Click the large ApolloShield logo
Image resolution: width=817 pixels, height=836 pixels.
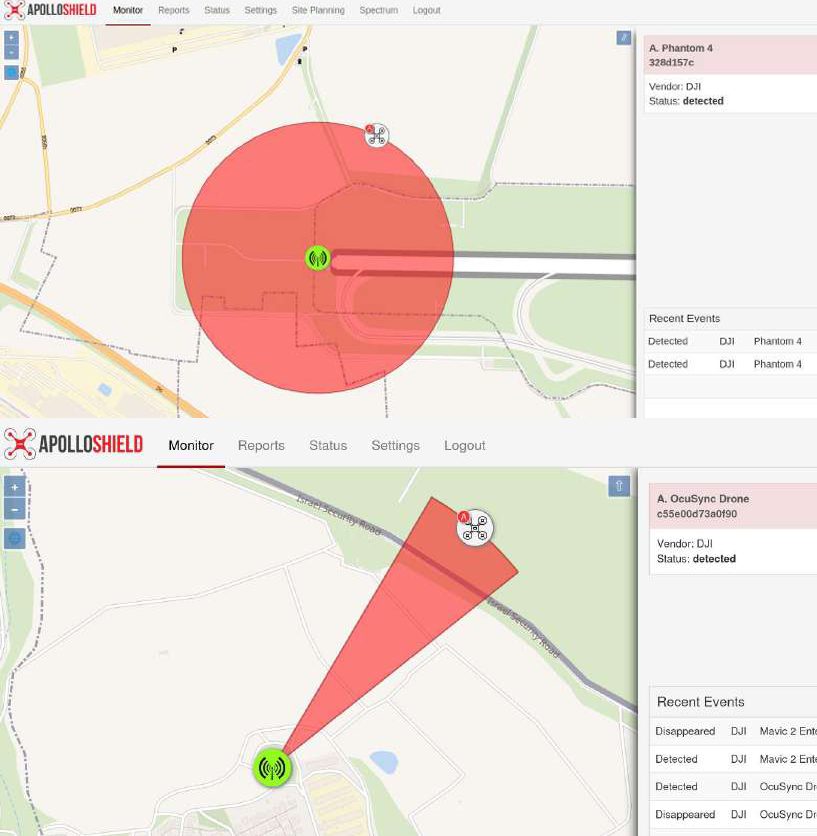click(x=74, y=443)
